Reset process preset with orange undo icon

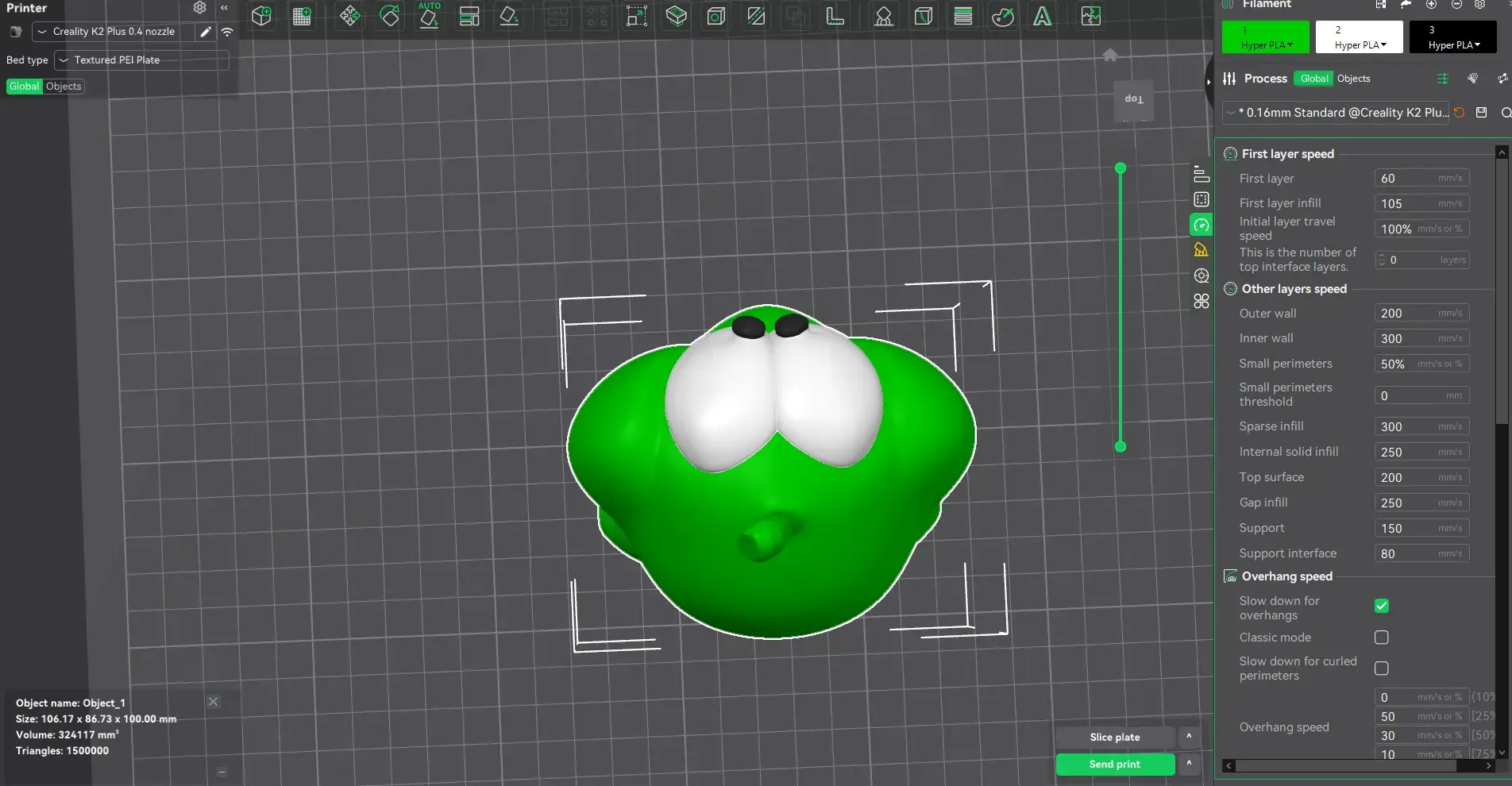point(1460,113)
